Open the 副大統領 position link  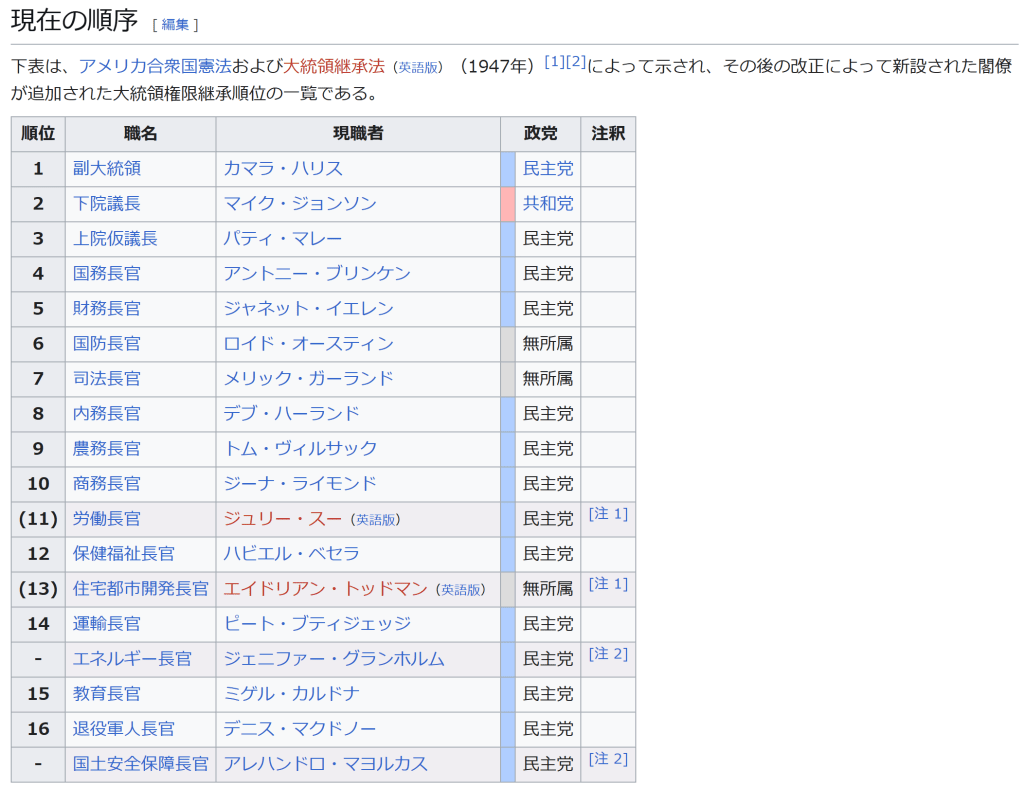tap(107, 169)
